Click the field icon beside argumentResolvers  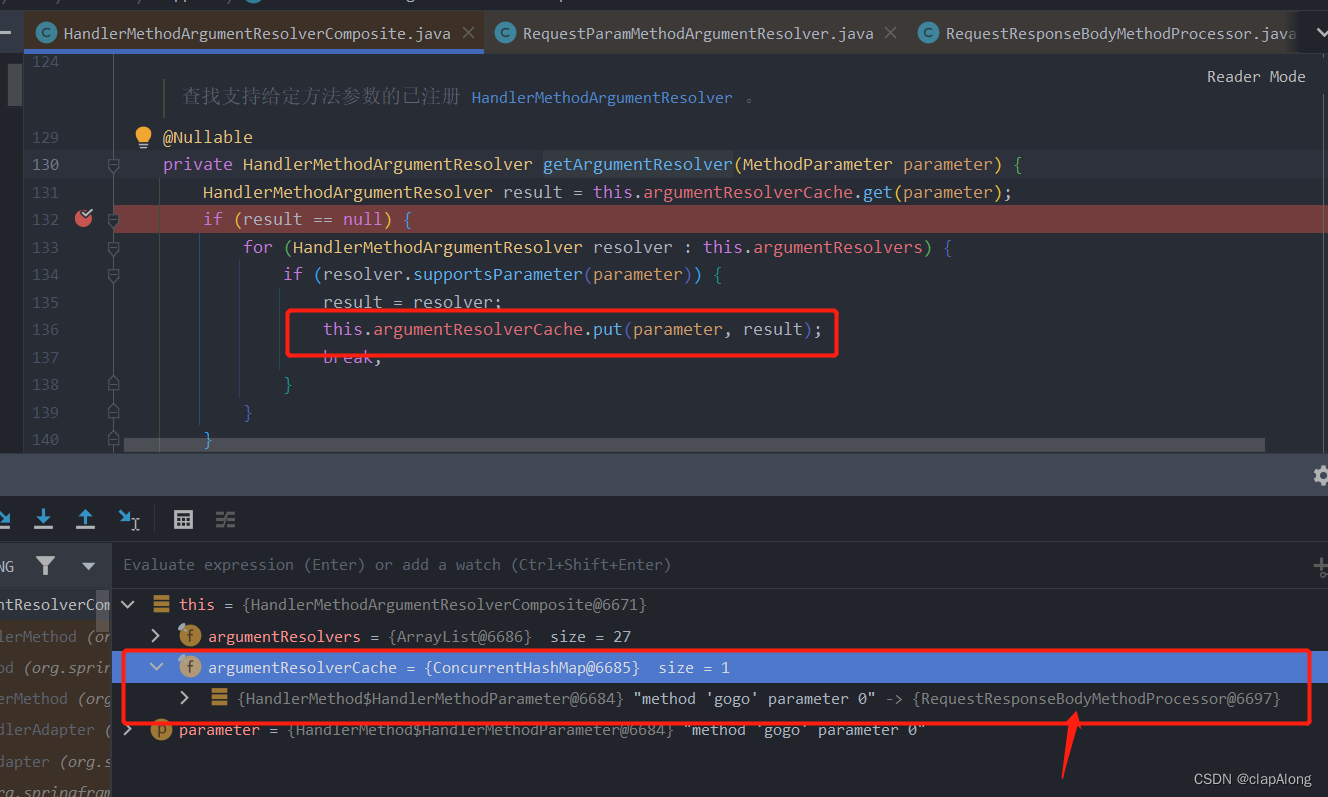click(x=188, y=635)
